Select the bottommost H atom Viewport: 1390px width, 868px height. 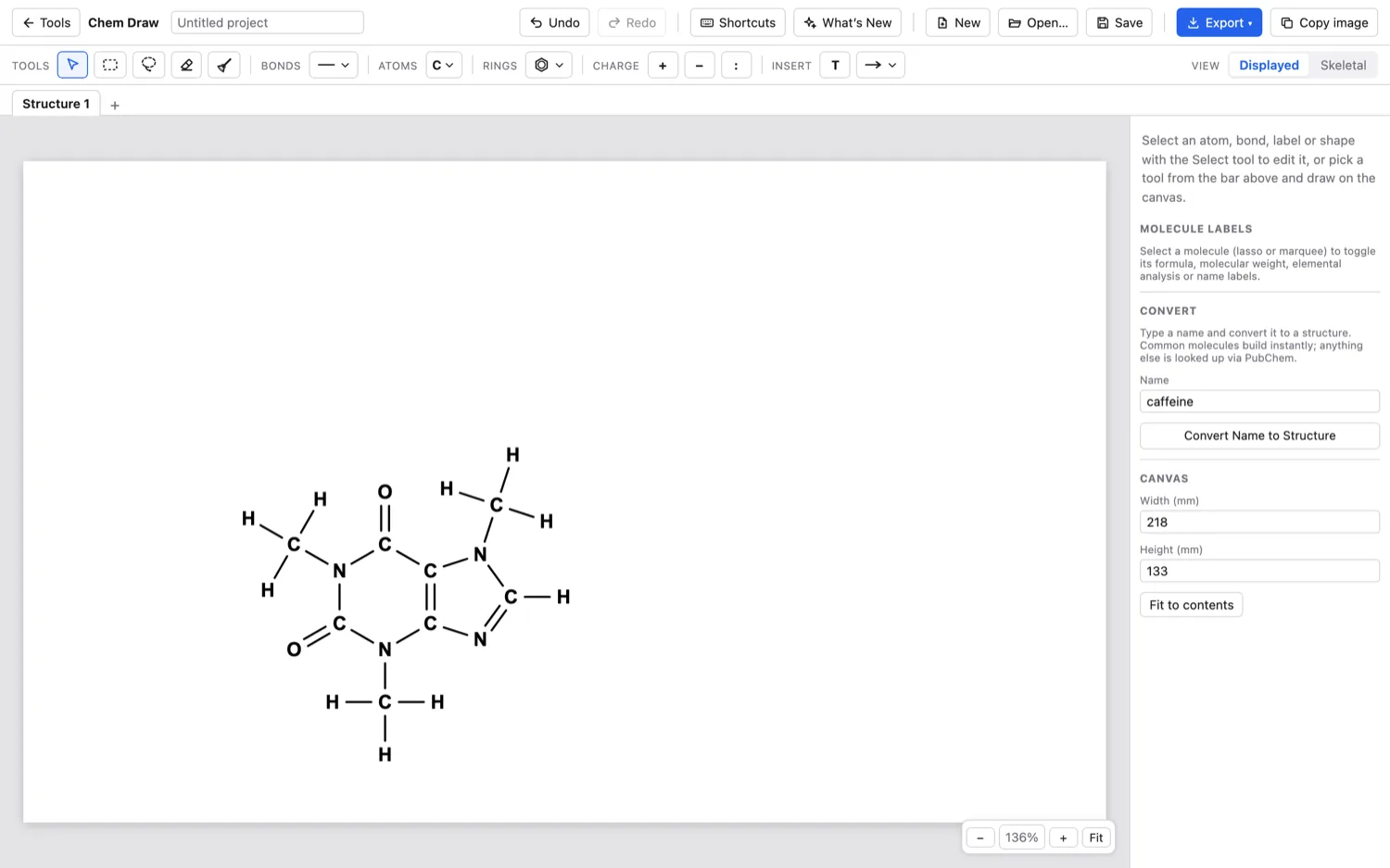pyautogui.click(x=385, y=755)
